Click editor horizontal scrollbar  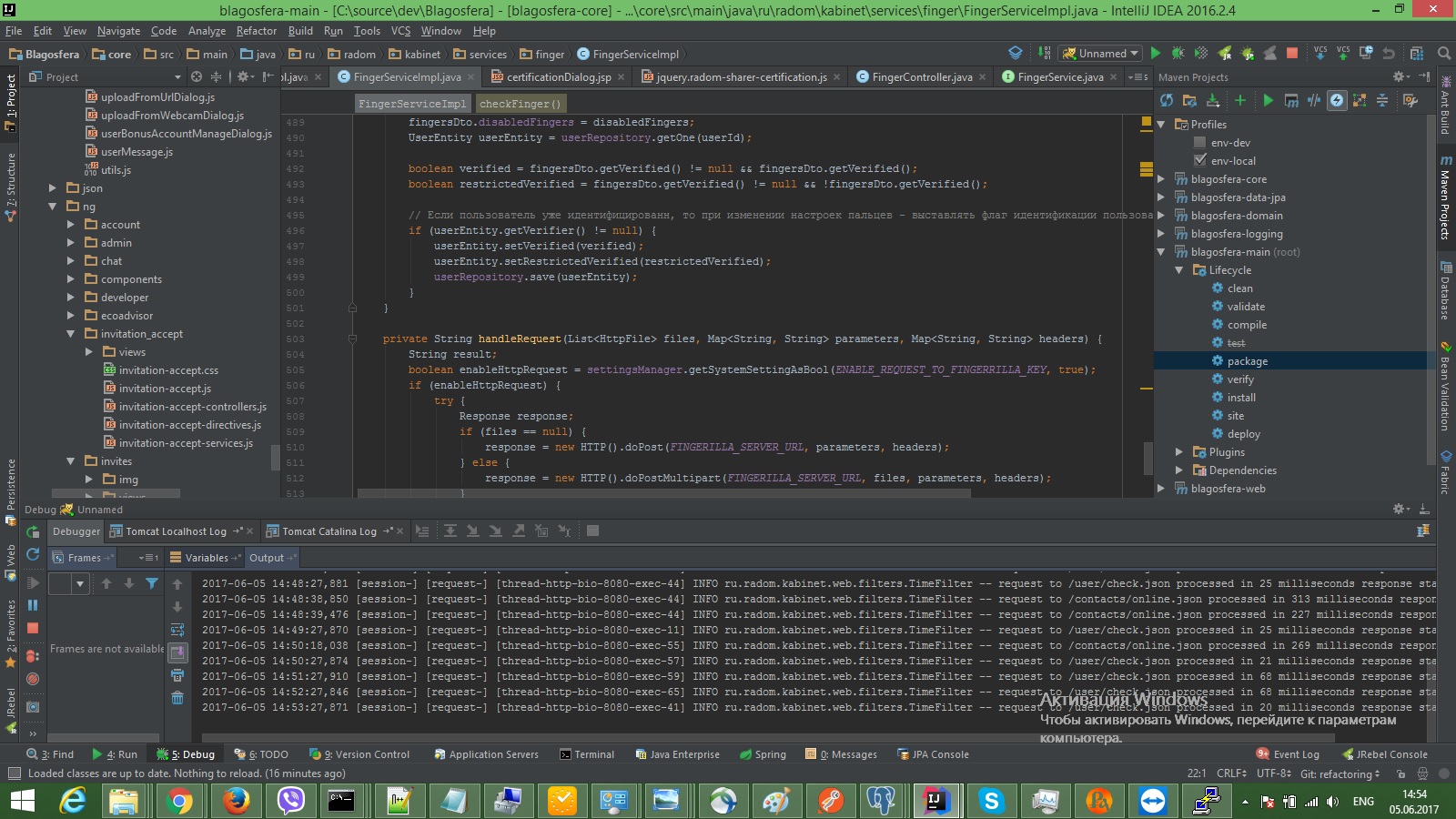664,493
